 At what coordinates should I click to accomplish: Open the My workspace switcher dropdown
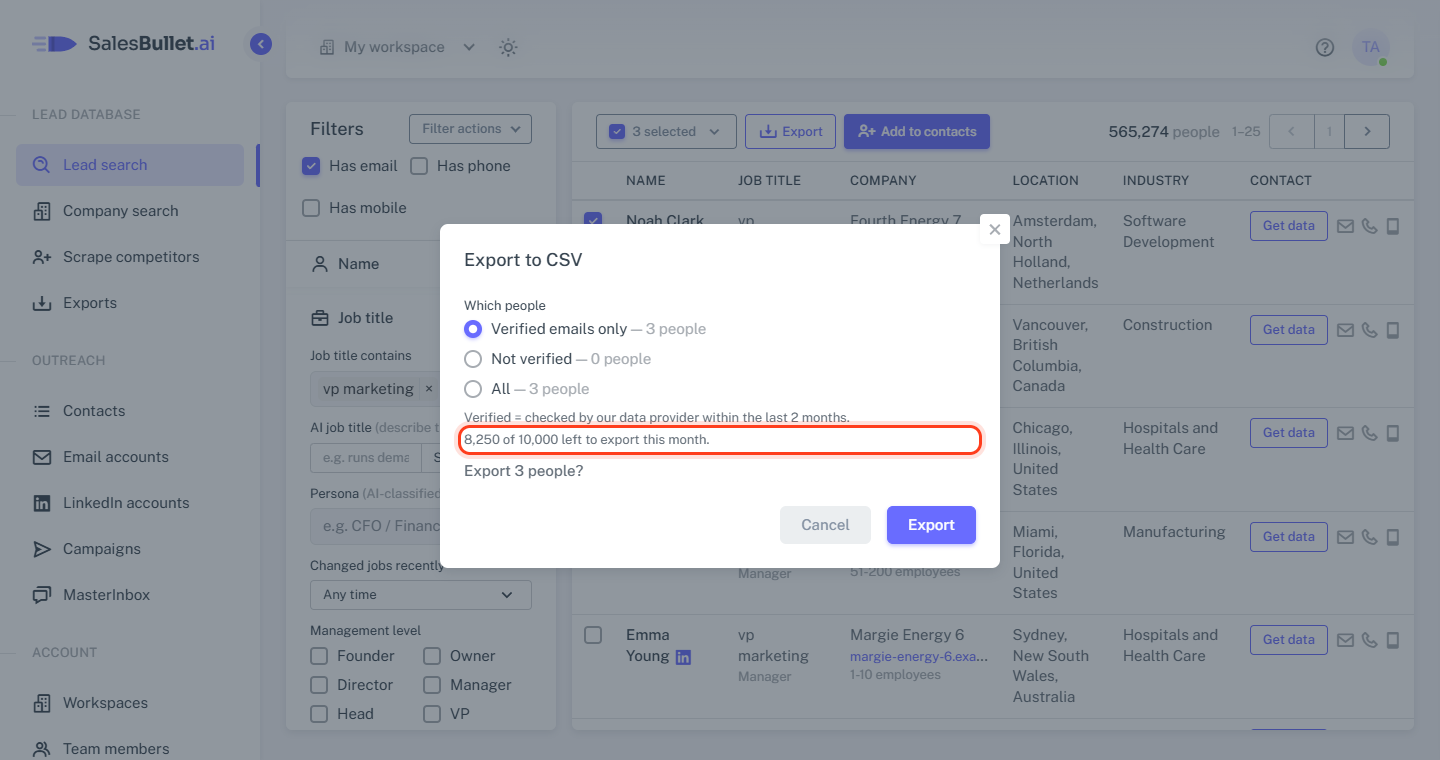point(397,47)
